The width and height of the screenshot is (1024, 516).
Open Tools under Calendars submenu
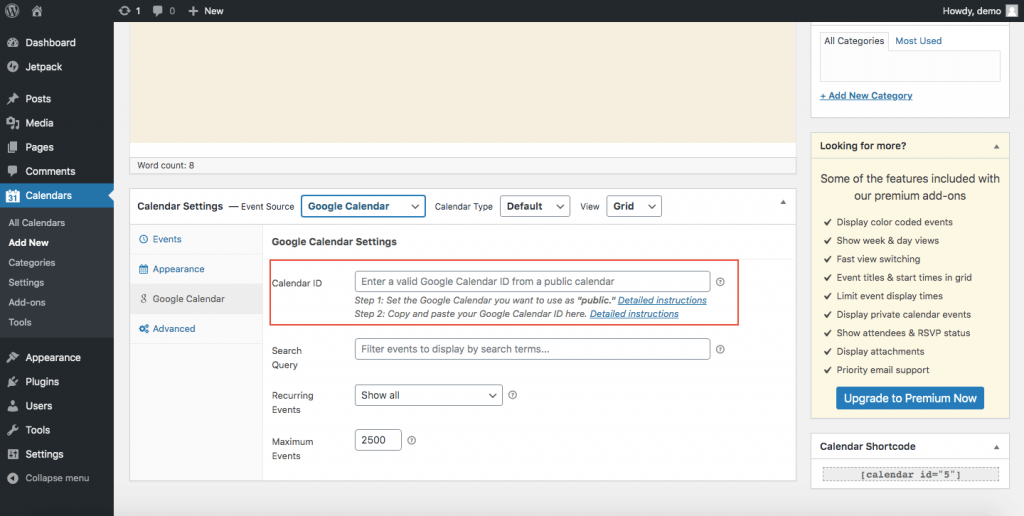[20, 322]
